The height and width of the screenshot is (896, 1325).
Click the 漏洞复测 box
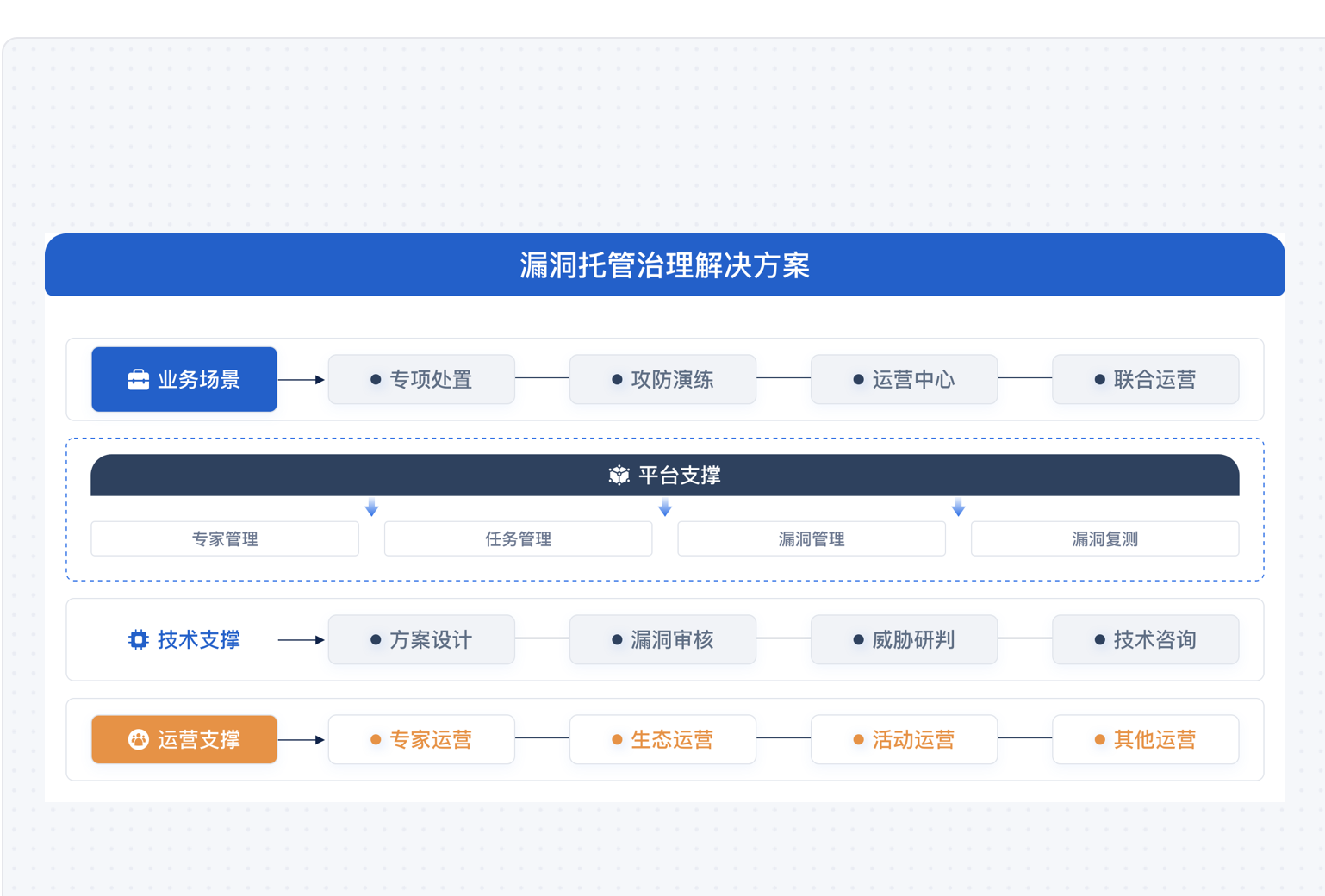pyautogui.click(x=1104, y=539)
